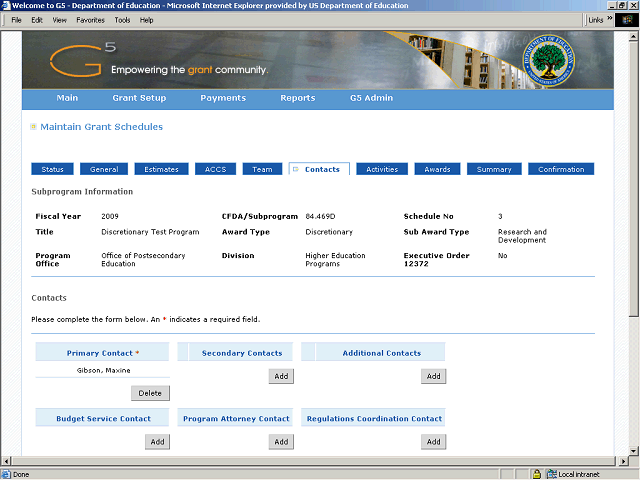
Task: Open the Grant Setup navigation menu
Action: pos(139,98)
